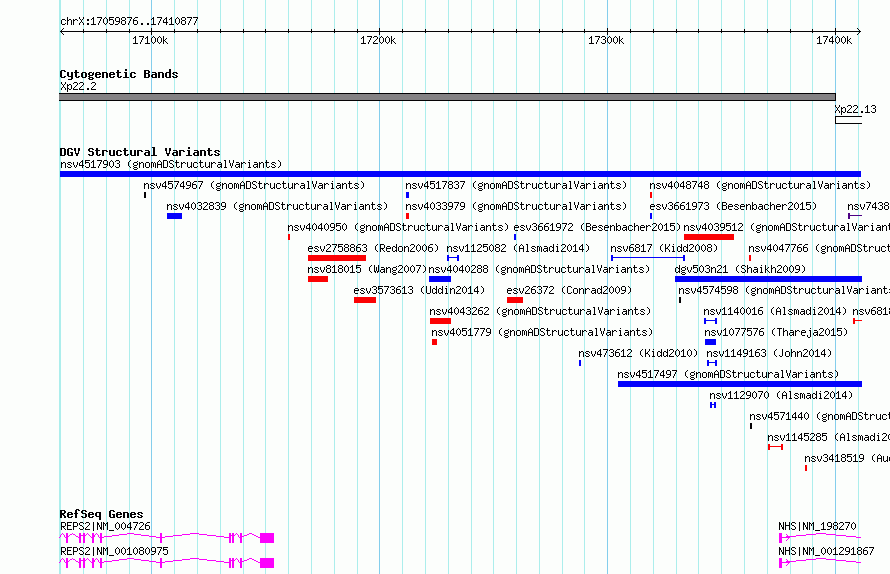Select last exon block of REPS2 NM_001080975

[267, 563]
